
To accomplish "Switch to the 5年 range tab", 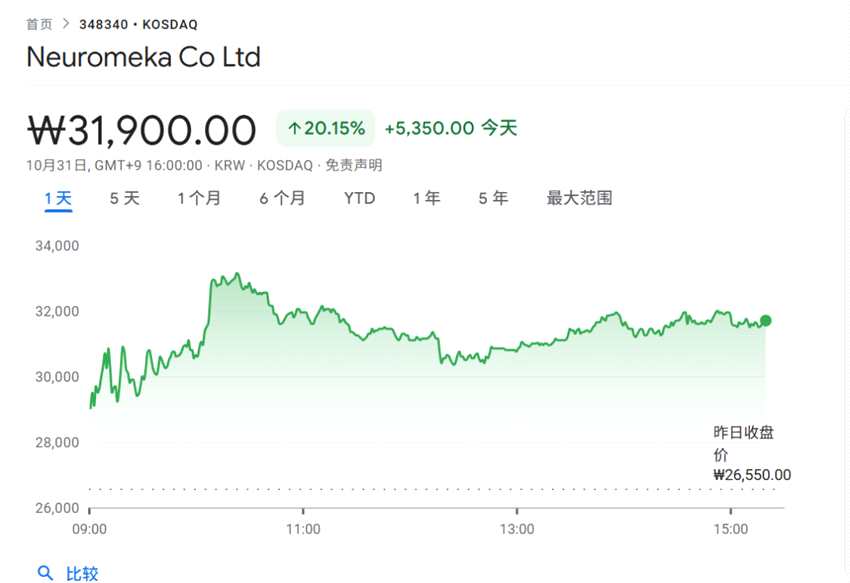I will 493,198.
